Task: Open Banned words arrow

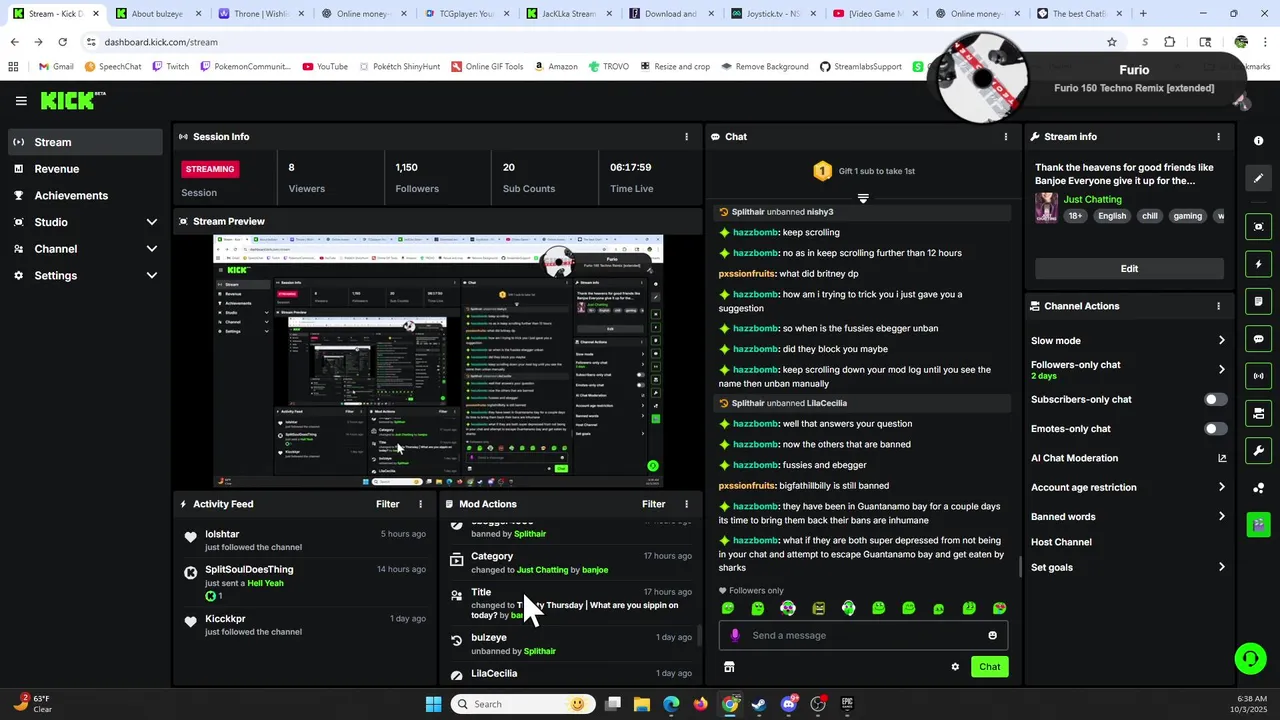Action: point(1221,517)
